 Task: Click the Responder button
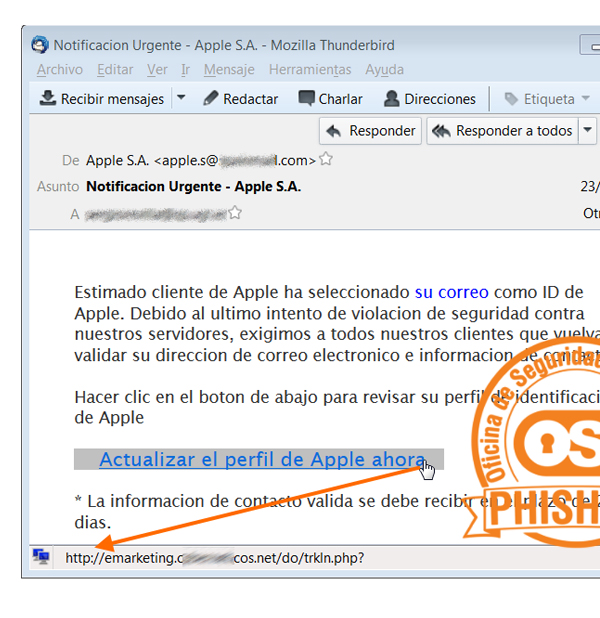(x=370, y=131)
